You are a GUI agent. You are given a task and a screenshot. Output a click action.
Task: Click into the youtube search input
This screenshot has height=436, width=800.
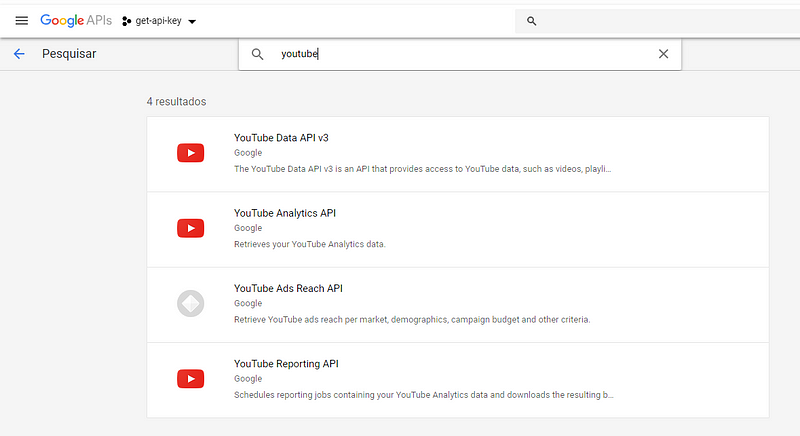click(x=459, y=54)
